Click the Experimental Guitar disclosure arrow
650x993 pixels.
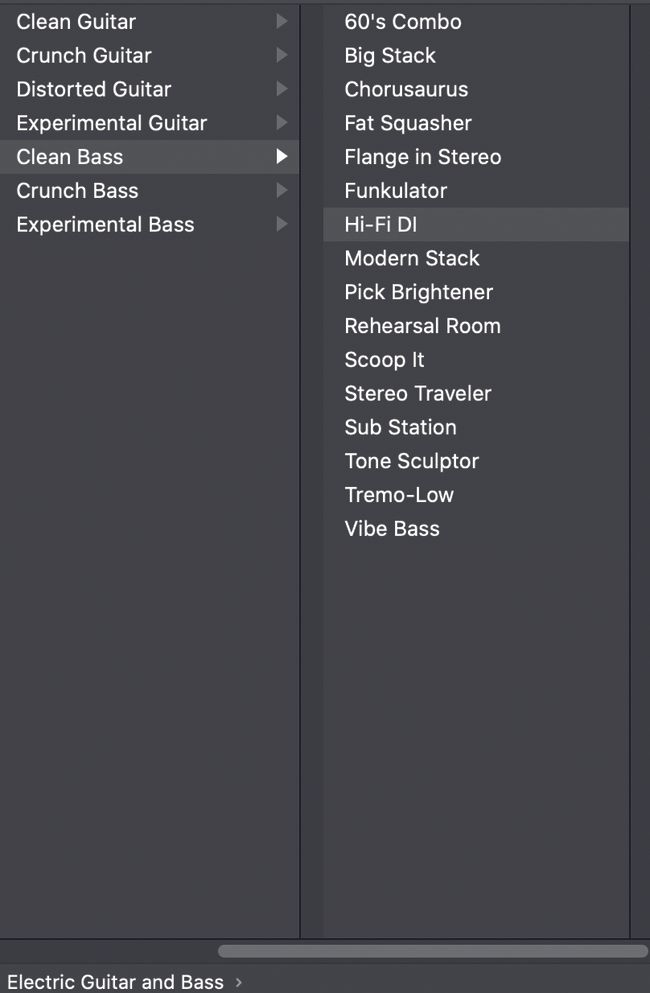click(281, 123)
